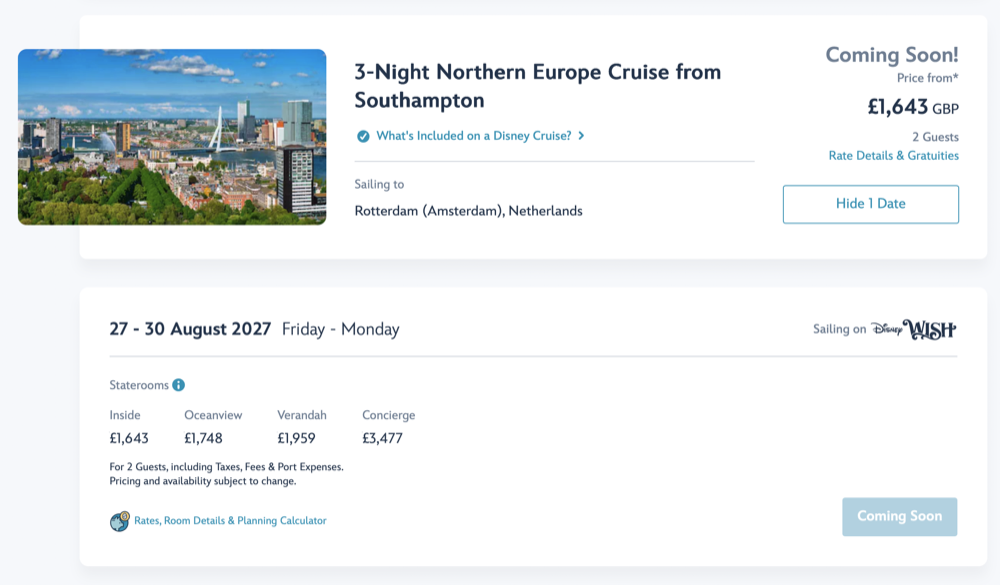This screenshot has height=585, width=1000.
Task: Open Rate Details & Gratuities link
Action: click(x=893, y=156)
